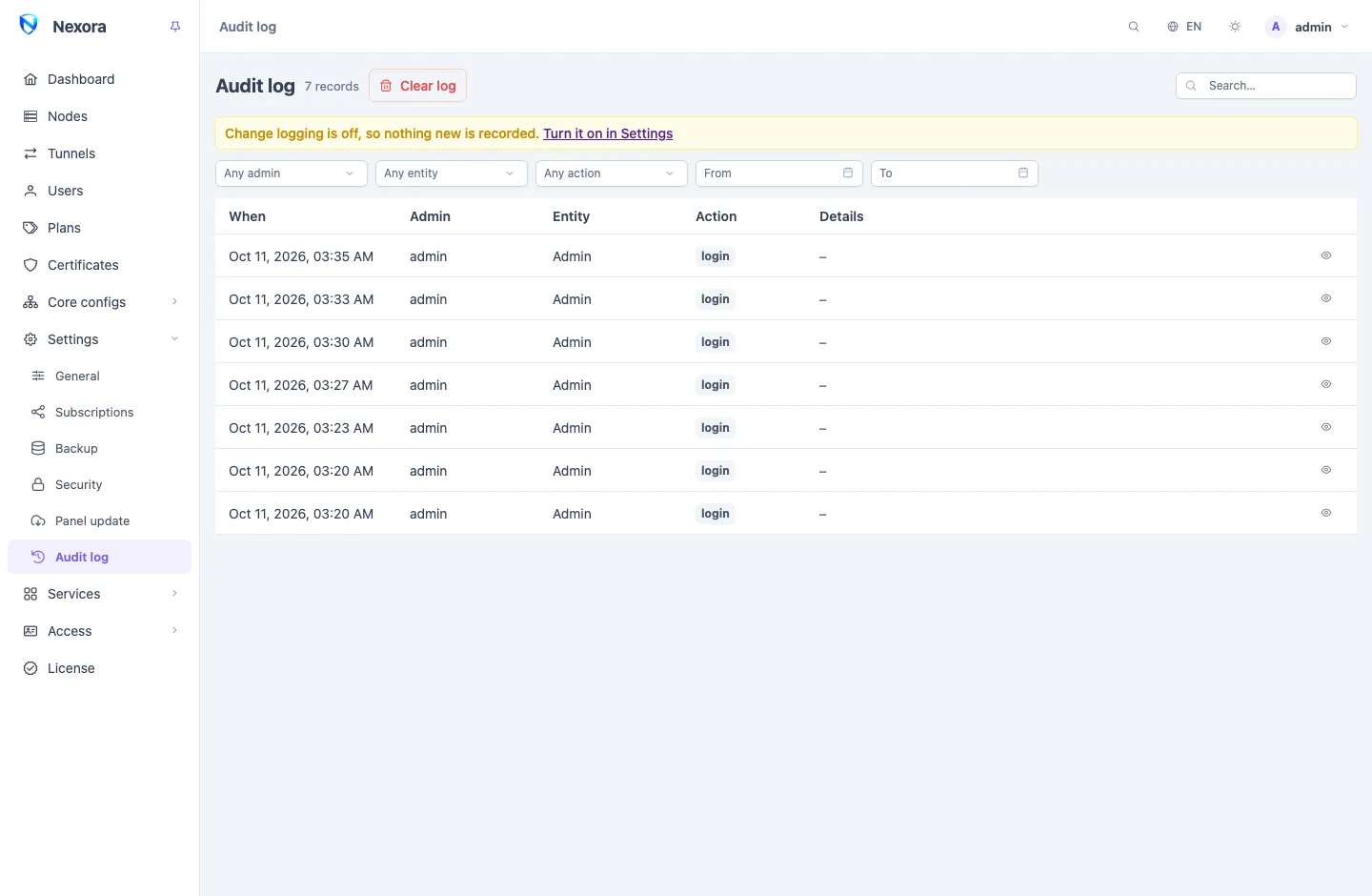The height and width of the screenshot is (896, 1372).
Task: Select the Audit log sidebar item
Action: tap(100, 557)
